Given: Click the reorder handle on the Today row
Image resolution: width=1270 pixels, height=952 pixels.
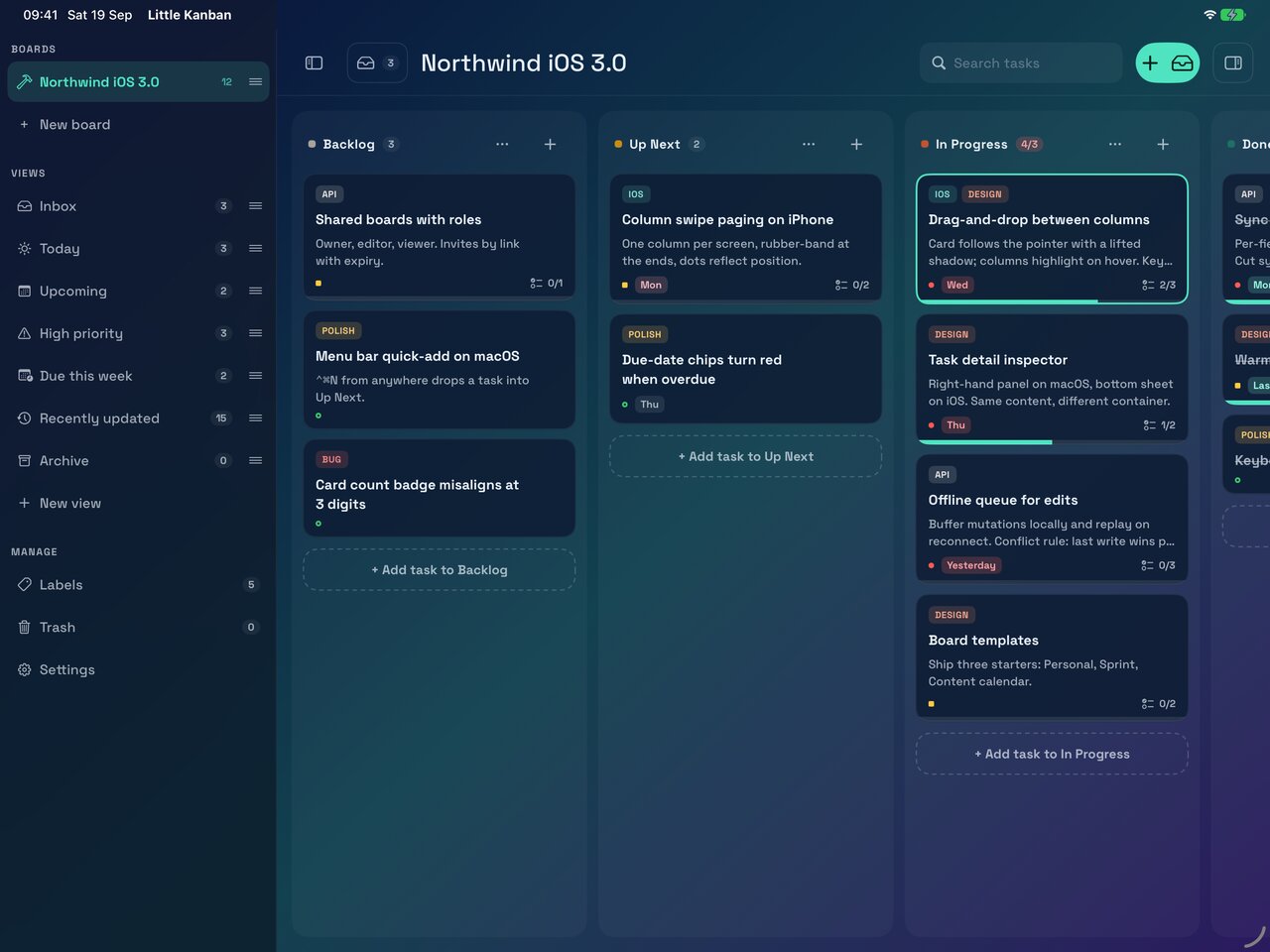Looking at the screenshot, I should pos(255,249).
